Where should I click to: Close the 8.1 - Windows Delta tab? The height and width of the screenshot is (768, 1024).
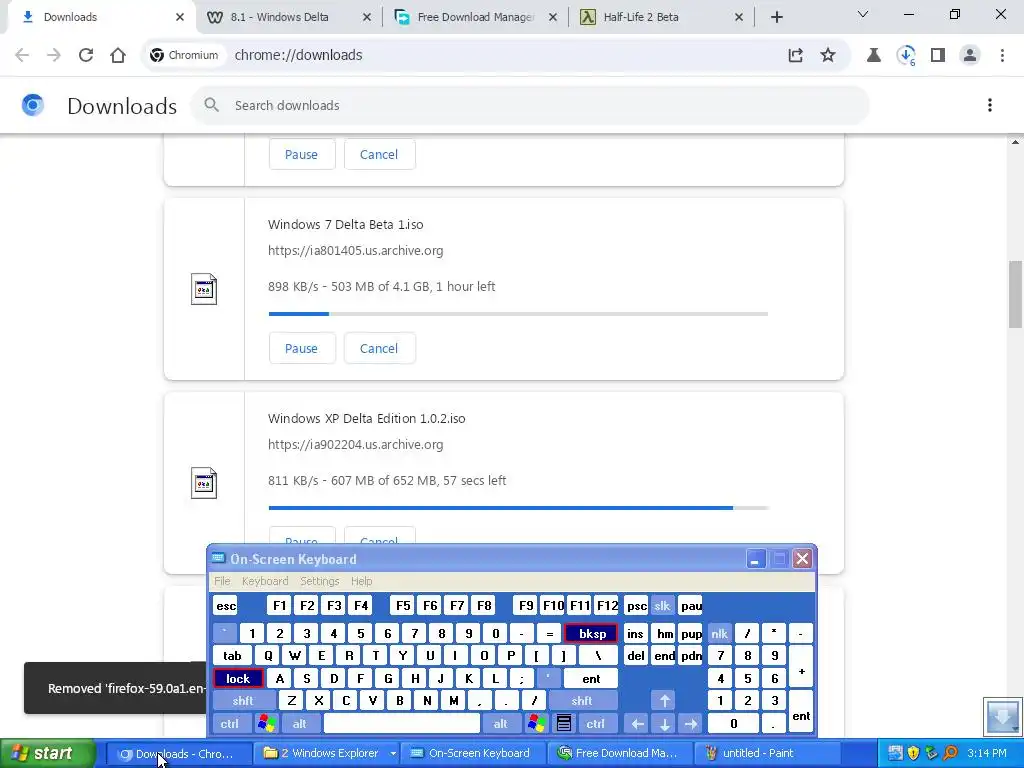pos(366,17)
